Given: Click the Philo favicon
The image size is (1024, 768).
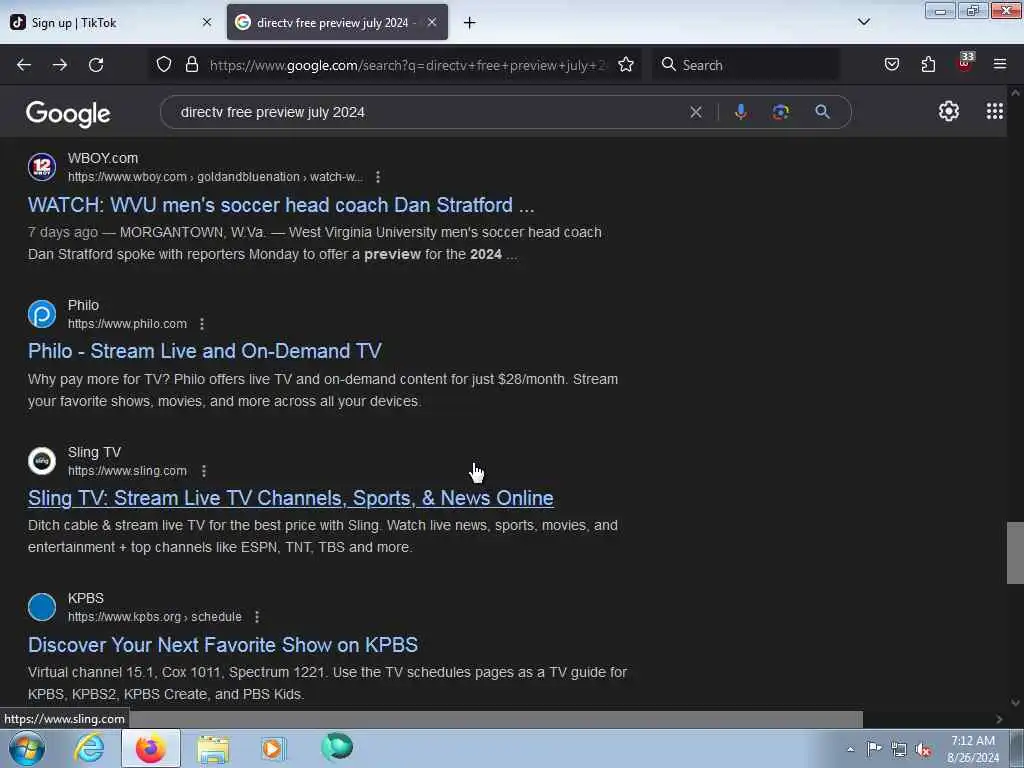Looking at the screenshot, I should click(42, 314).
